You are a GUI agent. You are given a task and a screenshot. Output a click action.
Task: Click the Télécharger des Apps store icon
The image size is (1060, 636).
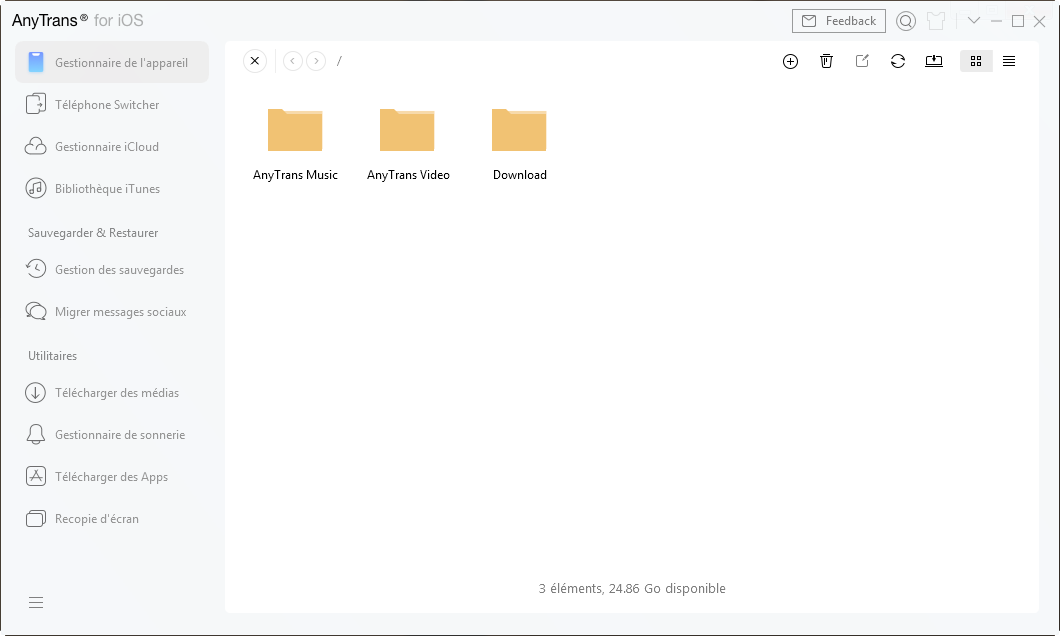pos(36,476)
